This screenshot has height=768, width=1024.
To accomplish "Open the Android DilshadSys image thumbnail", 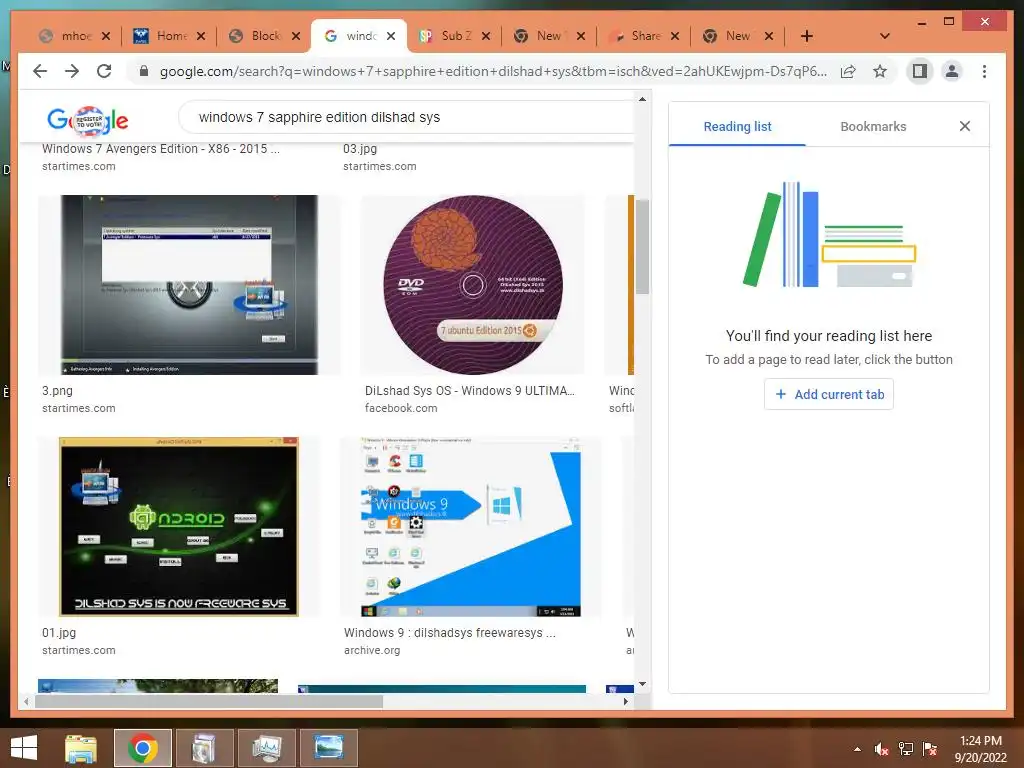I will [178, 526].
